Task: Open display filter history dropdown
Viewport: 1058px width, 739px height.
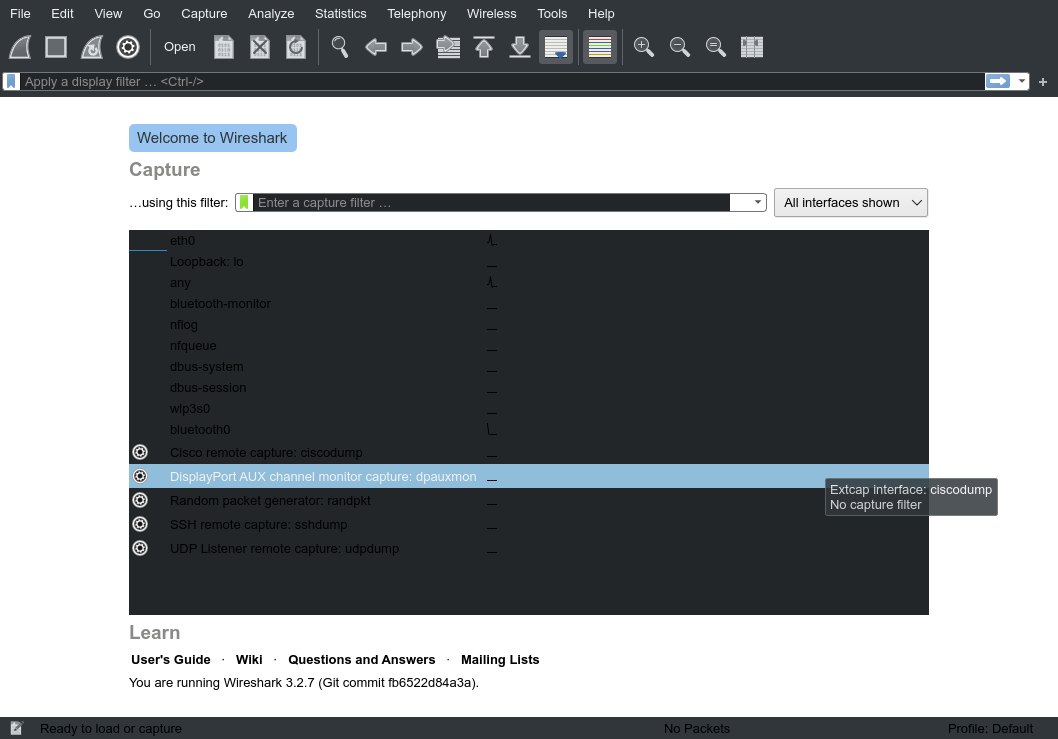Action: pyautogui.click(x=1022, y=82)
